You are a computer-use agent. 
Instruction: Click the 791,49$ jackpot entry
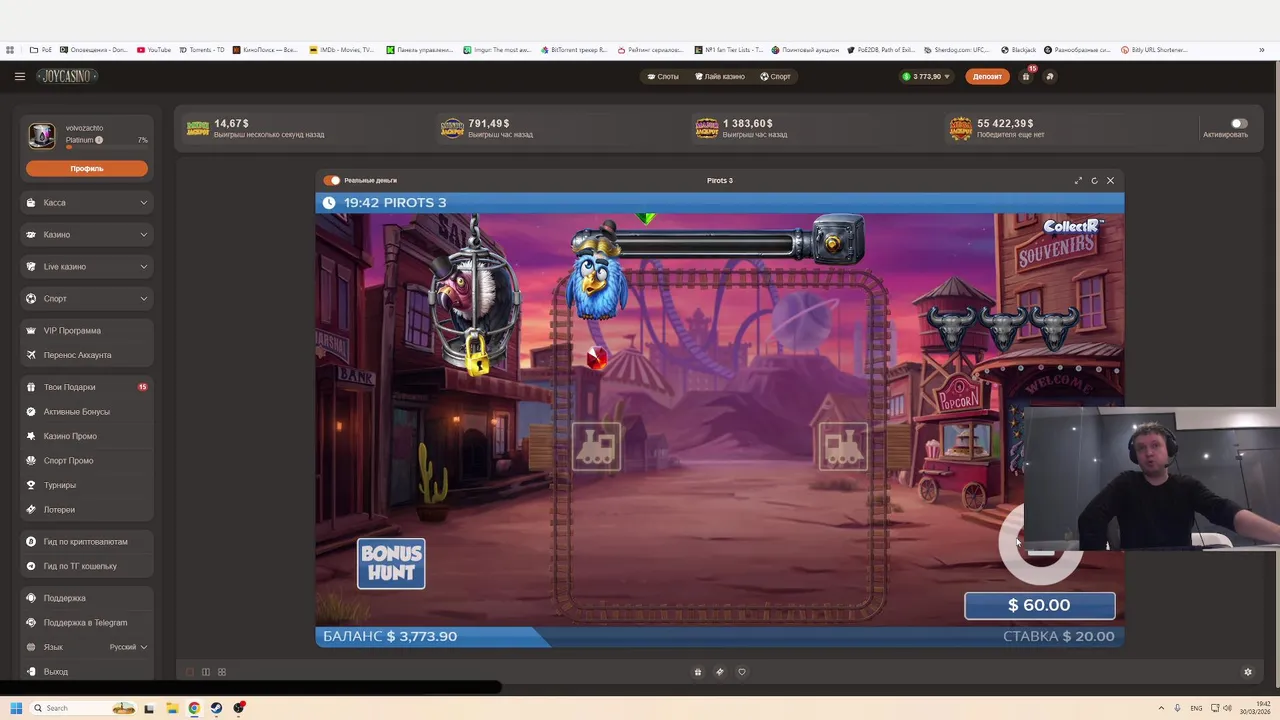coord(487,128)
